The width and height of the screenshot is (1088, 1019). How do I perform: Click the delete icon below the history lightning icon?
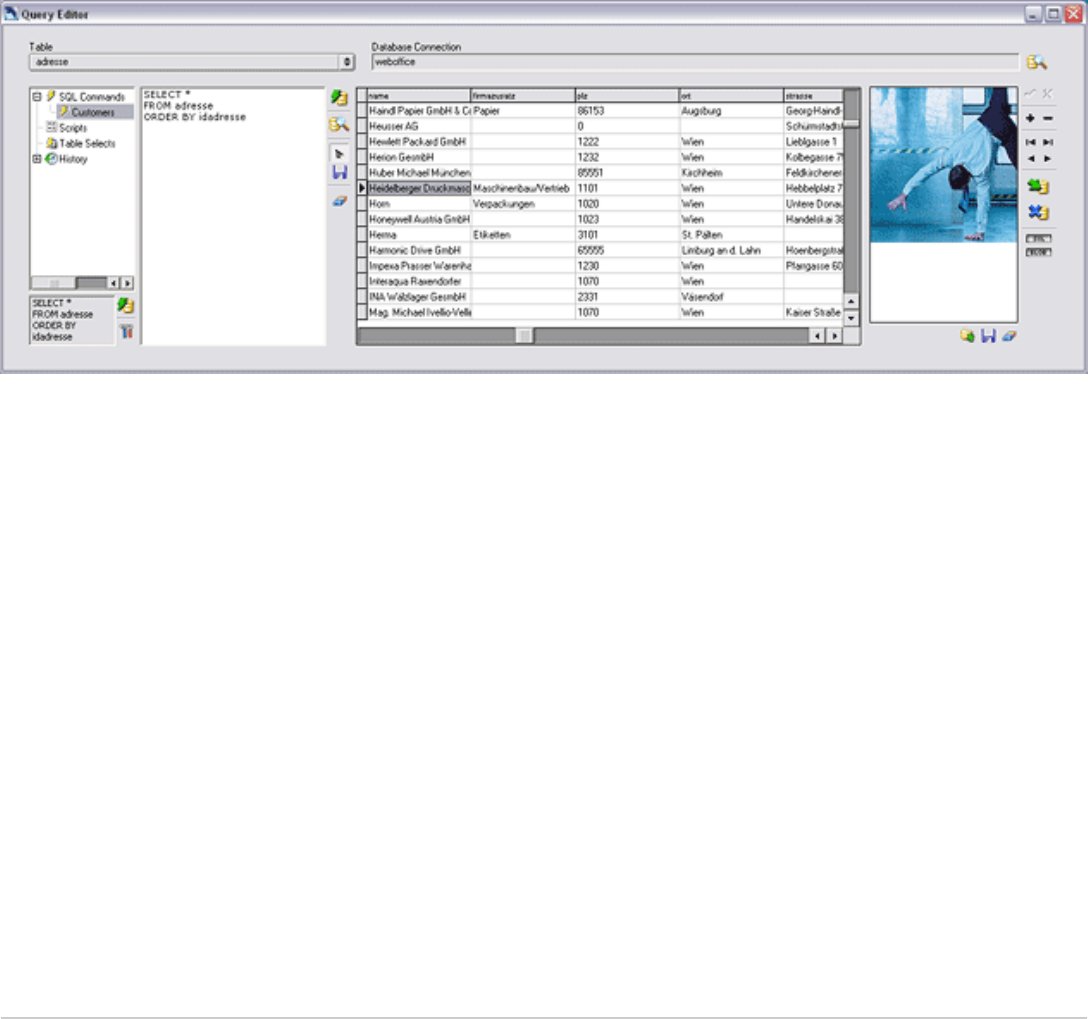click(x=126, y=332)
